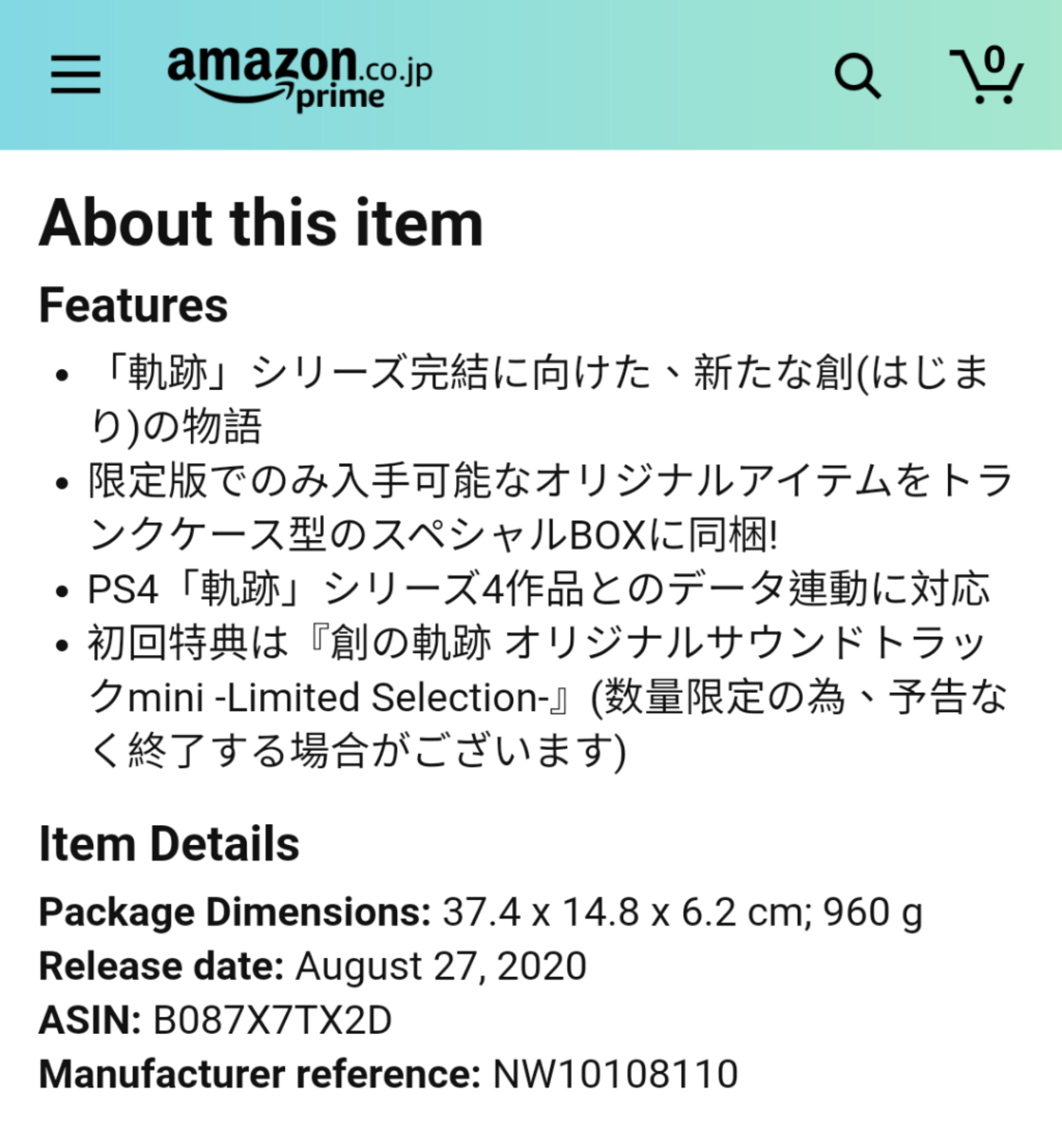This screenshot has width=1062, height=1148.
Task: Tap the dimensions value 37.4 x 14.8 x 6.2 cm
Action: coord(627,913)
